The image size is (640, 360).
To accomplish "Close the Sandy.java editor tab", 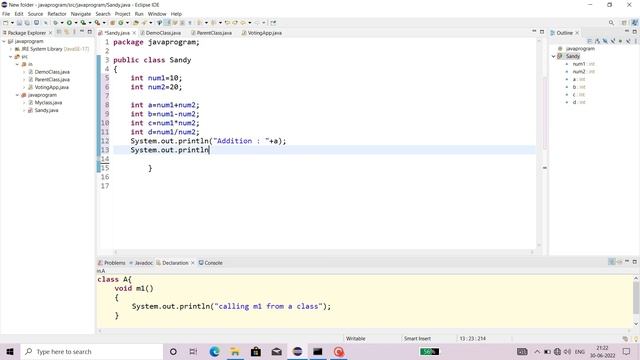I will point(134,33).
